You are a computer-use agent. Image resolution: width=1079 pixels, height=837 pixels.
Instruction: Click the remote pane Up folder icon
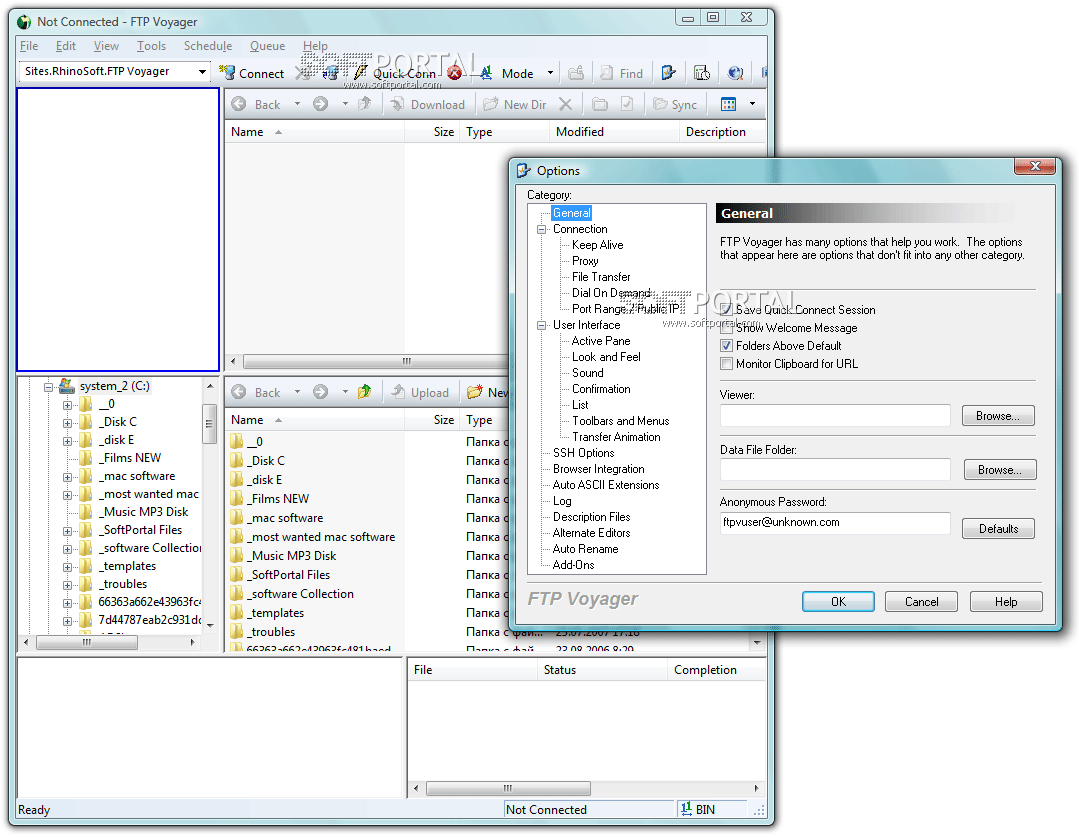point(365,104)
